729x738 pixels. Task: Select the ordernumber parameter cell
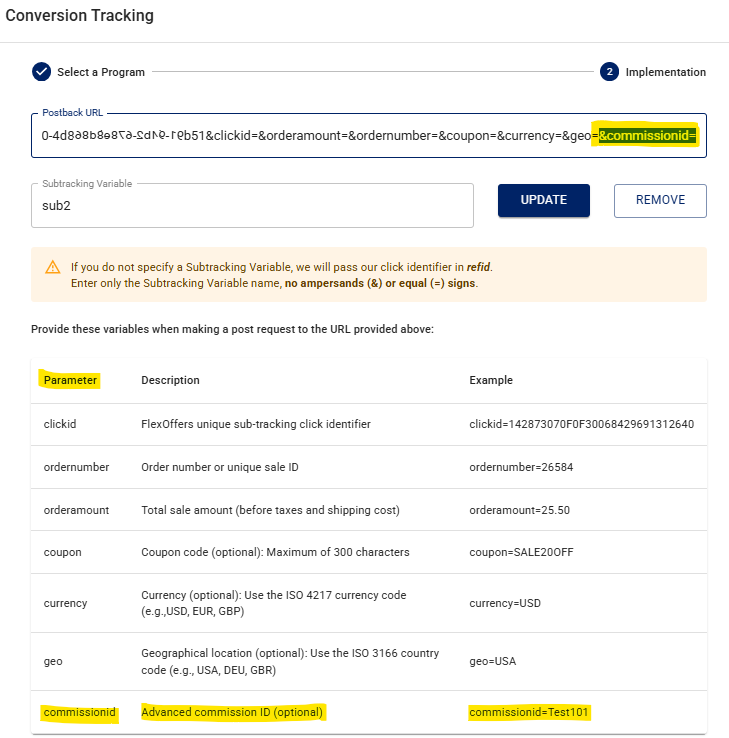click(x=77, y=467)
